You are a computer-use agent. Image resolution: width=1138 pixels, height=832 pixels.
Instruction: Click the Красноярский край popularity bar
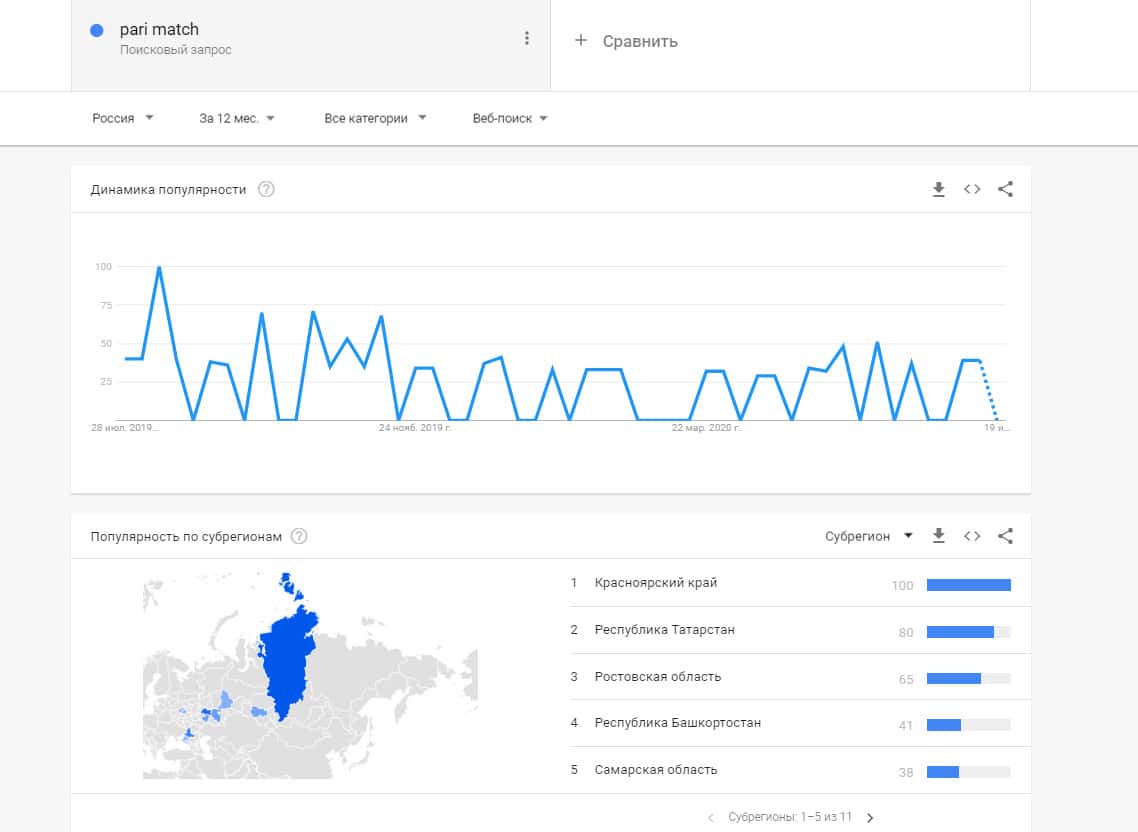point(969,585)
